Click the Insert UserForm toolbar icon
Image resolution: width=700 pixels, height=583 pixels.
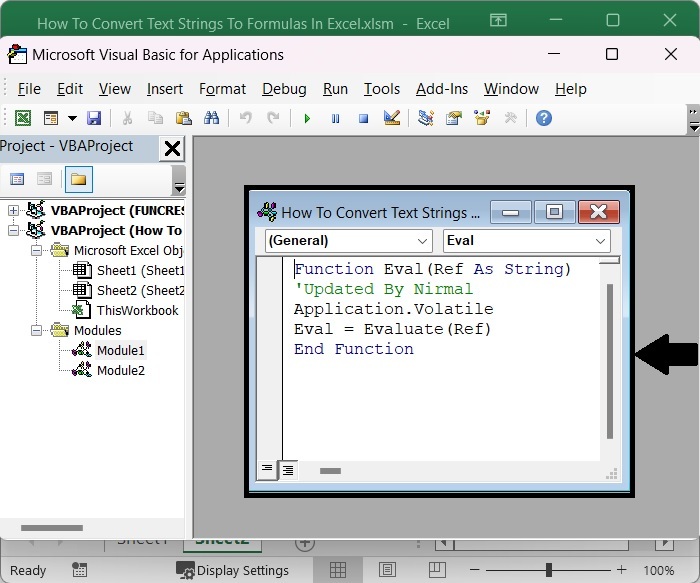pyautogui.click(x=51, y=118)
